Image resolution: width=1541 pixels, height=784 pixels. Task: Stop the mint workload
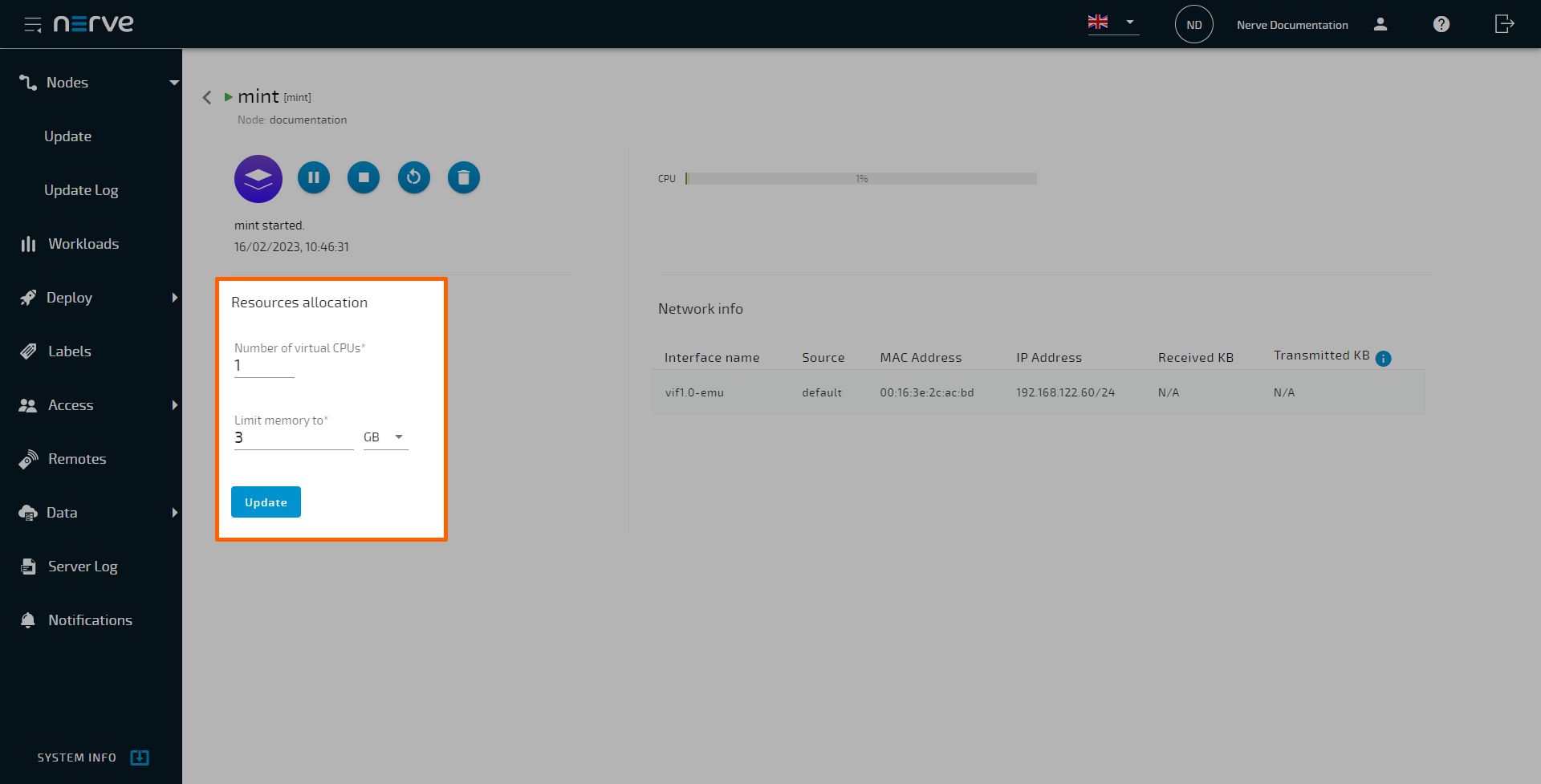(x=364, y=177)
